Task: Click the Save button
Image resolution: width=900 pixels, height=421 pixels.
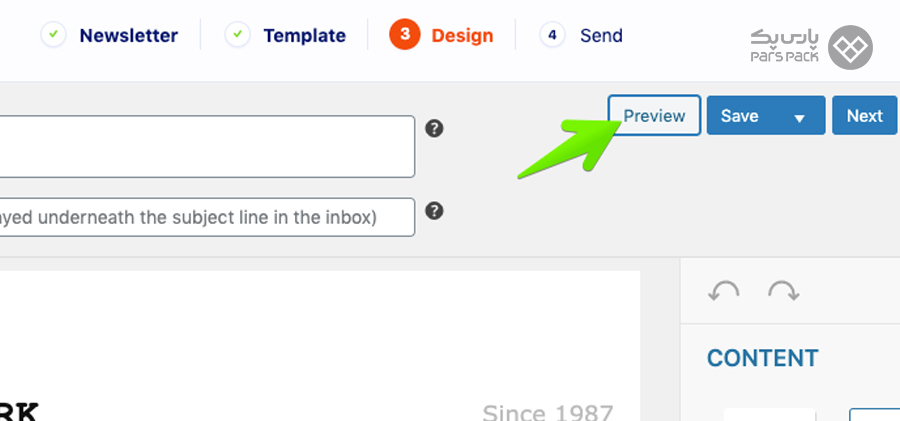Action: (740, 115)
